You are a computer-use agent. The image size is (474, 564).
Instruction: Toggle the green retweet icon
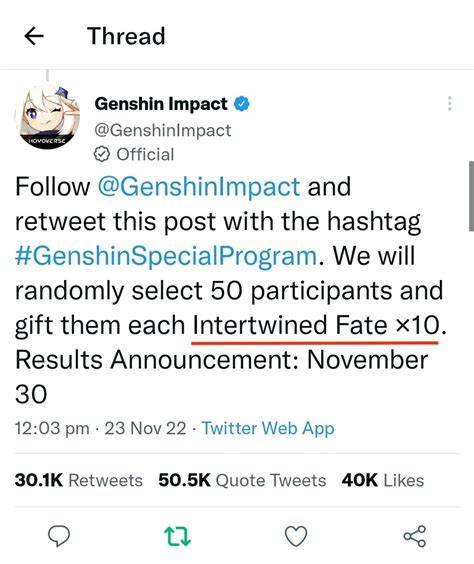tap(177, 536)
